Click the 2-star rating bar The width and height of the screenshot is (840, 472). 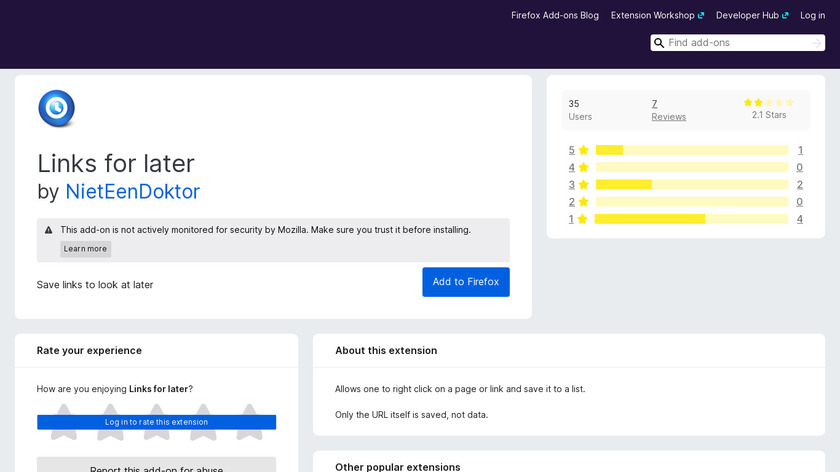click(692, 201)
